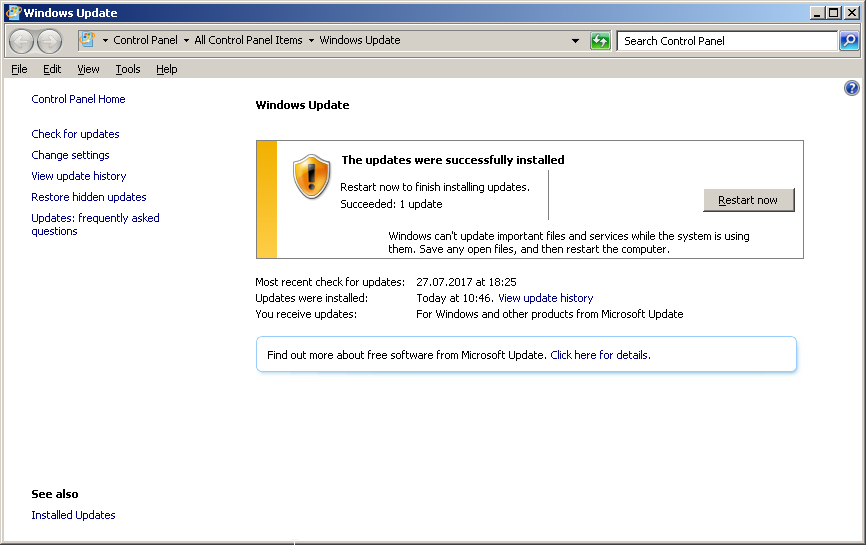Click Control Panel in the address breadcrumb
This screenshot has width=866, height=545.
tap(145, 40)
